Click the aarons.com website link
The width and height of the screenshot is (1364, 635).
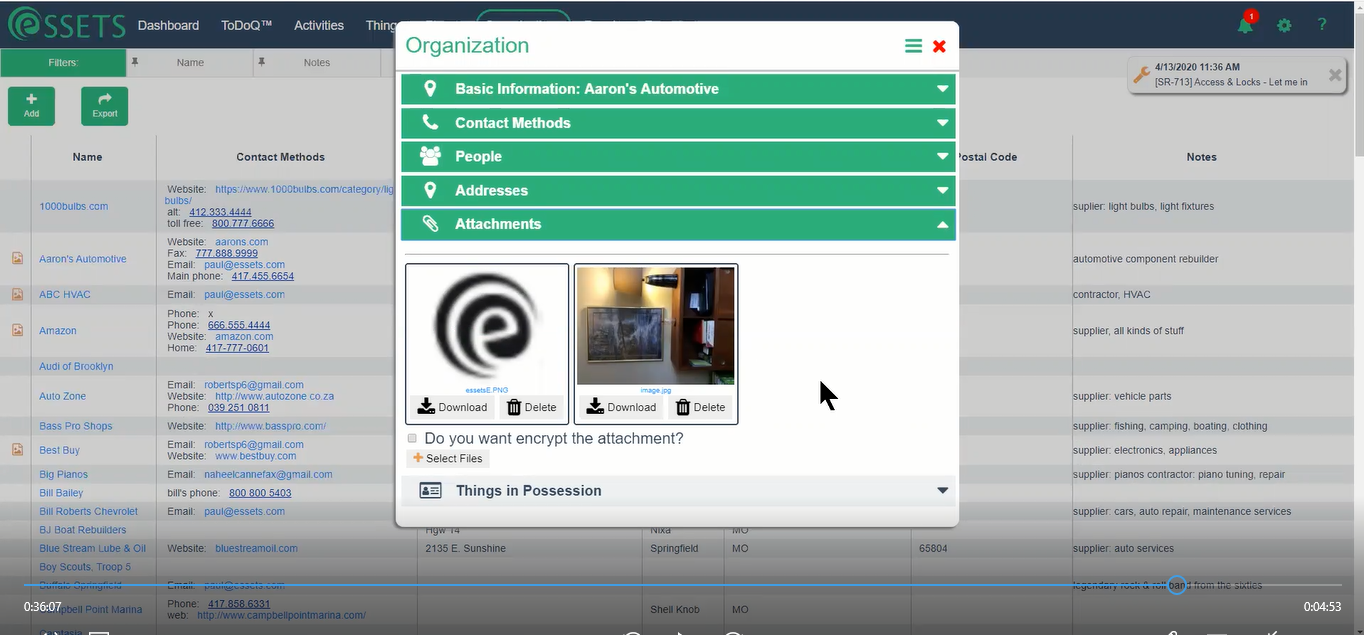tap(241, 242)
